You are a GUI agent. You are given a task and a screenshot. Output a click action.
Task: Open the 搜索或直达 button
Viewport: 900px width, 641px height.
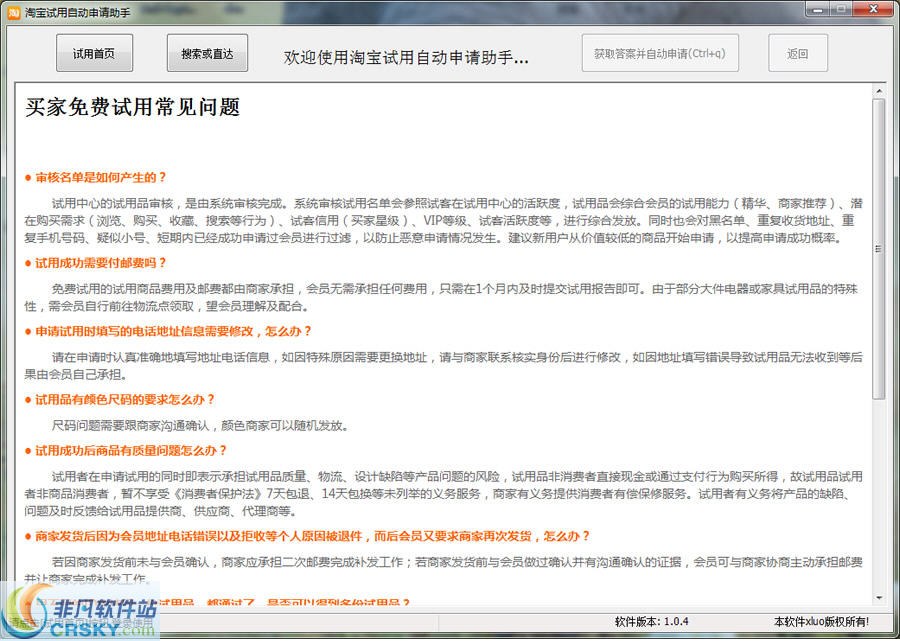tap(207, 53)
